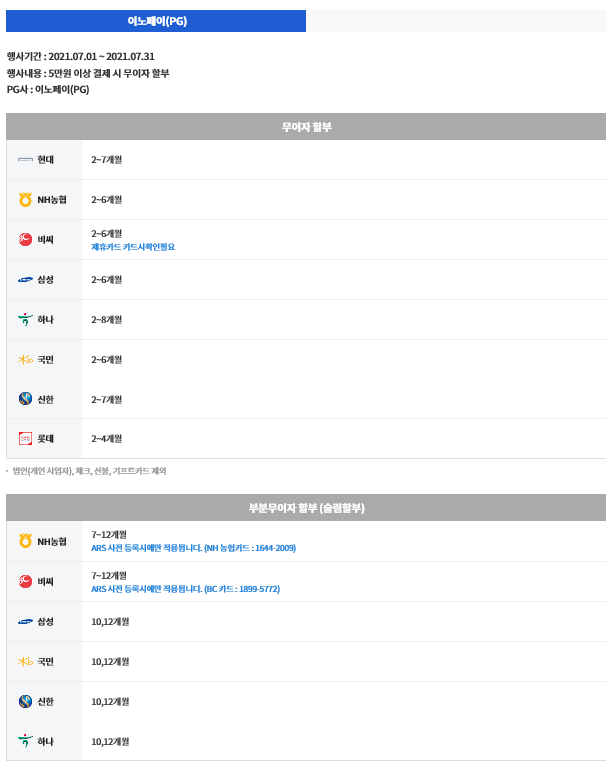This screenshot has width=612, height=769.
Task: Click 삼성 logo in 부분무이자 할부 table
Action: click(x=26, y=622)
